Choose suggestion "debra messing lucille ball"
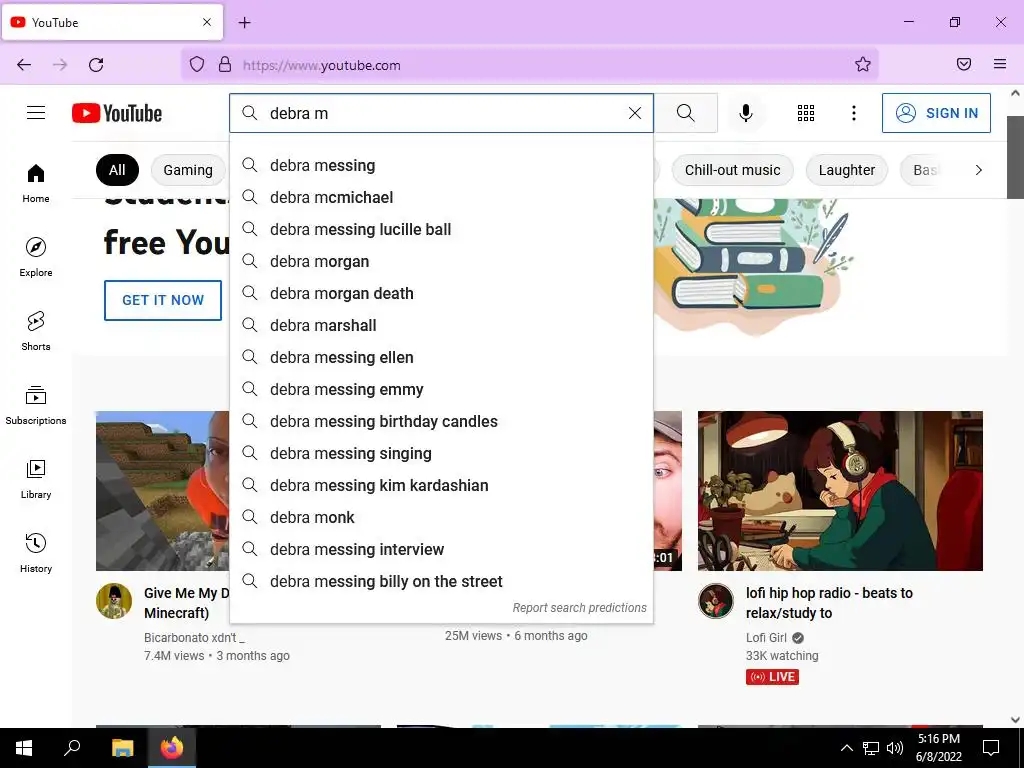This screenshot has width=1024, height=768. click(x=441, y=229)
